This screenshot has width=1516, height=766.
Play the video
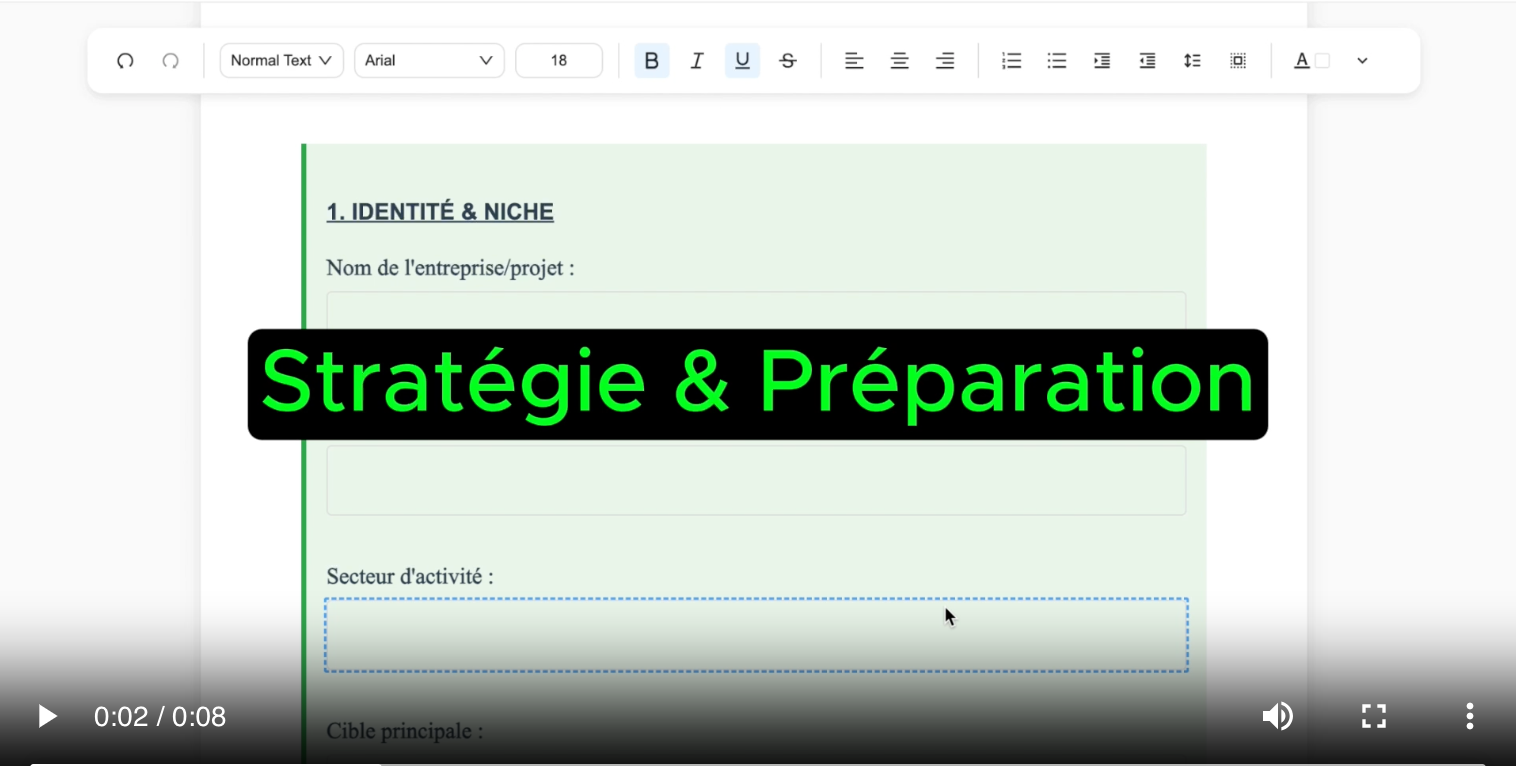tap(46, 716)
